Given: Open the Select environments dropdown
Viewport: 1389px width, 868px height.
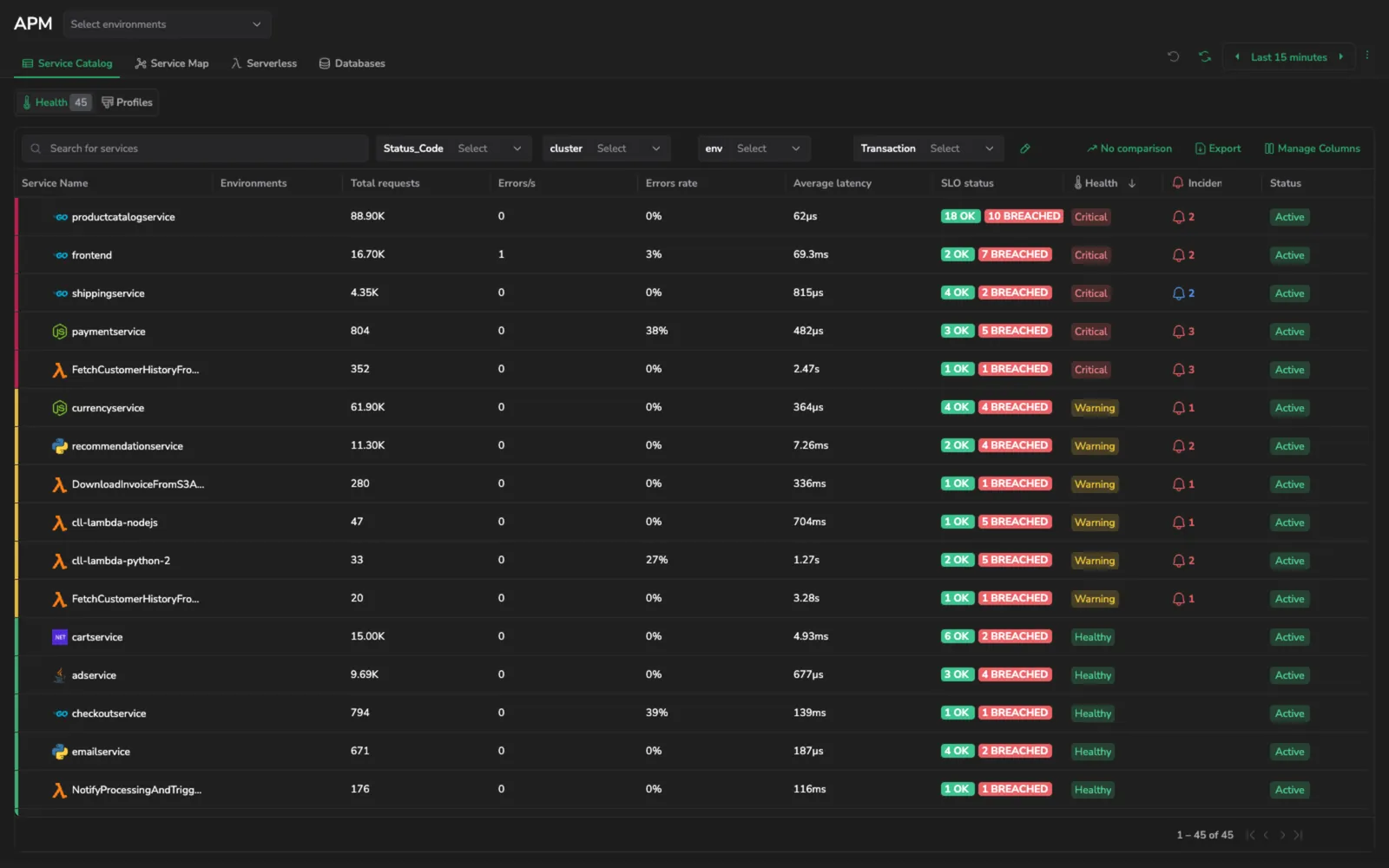Looking at the screenshot, I should coord(167,24).
